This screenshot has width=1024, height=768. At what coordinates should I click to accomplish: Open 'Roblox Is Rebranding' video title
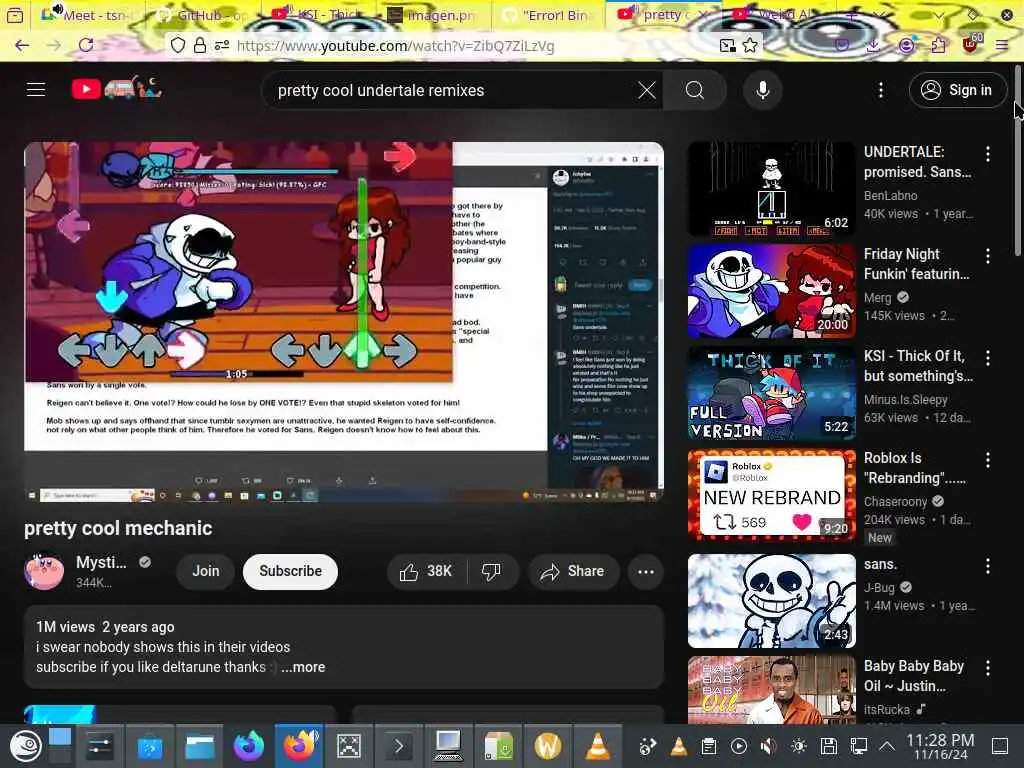pos(915,468)
